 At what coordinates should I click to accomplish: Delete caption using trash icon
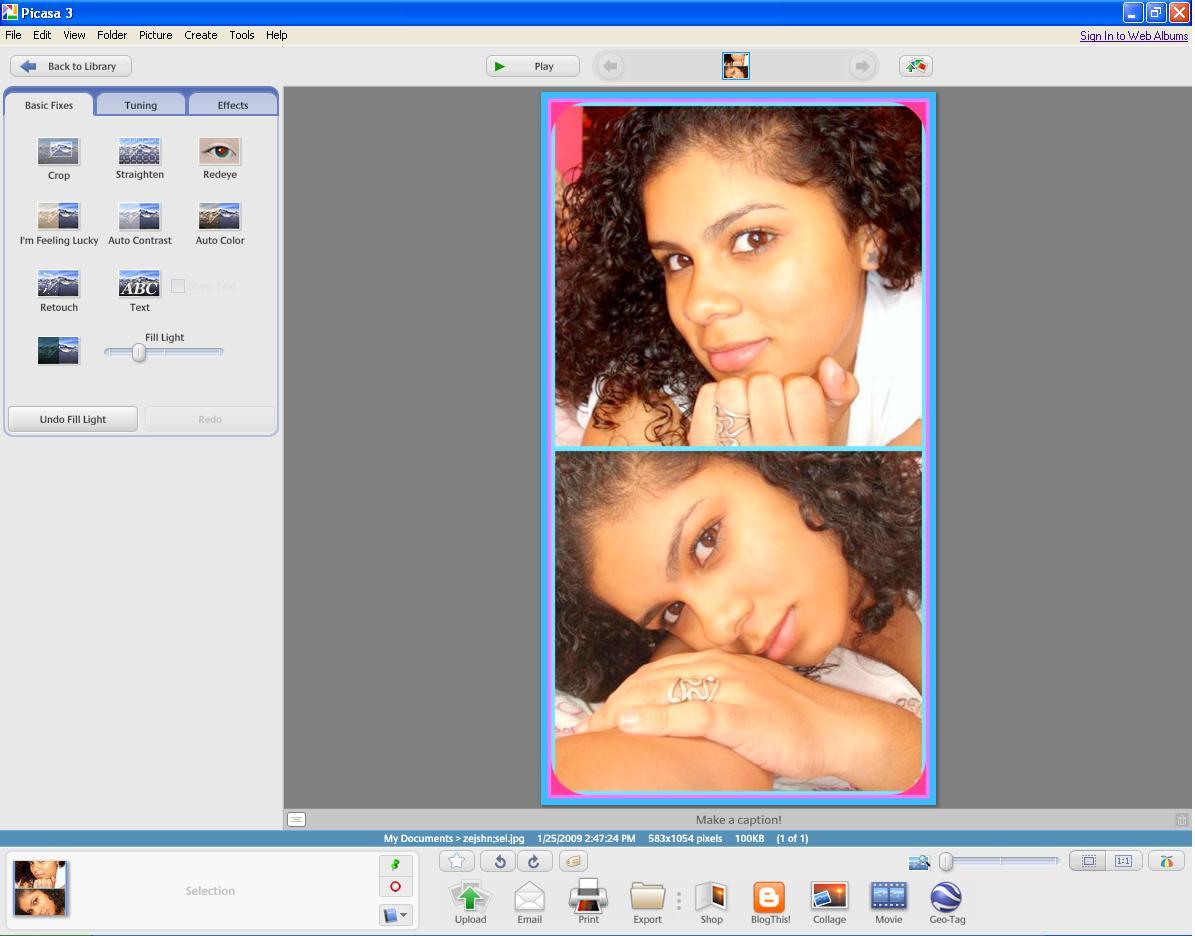tap(1181, 819)
